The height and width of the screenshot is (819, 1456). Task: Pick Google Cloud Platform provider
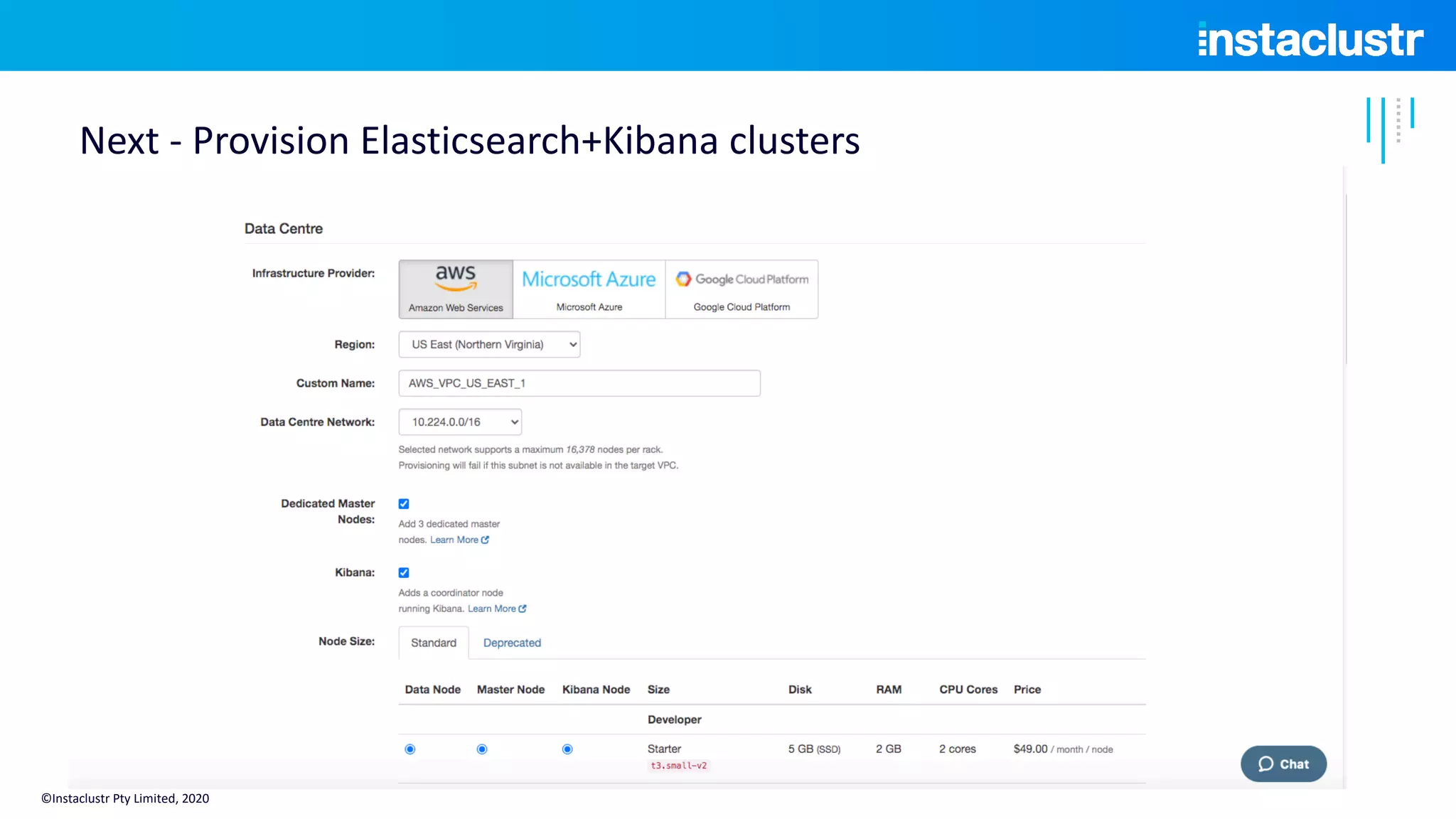coord(742,289)
